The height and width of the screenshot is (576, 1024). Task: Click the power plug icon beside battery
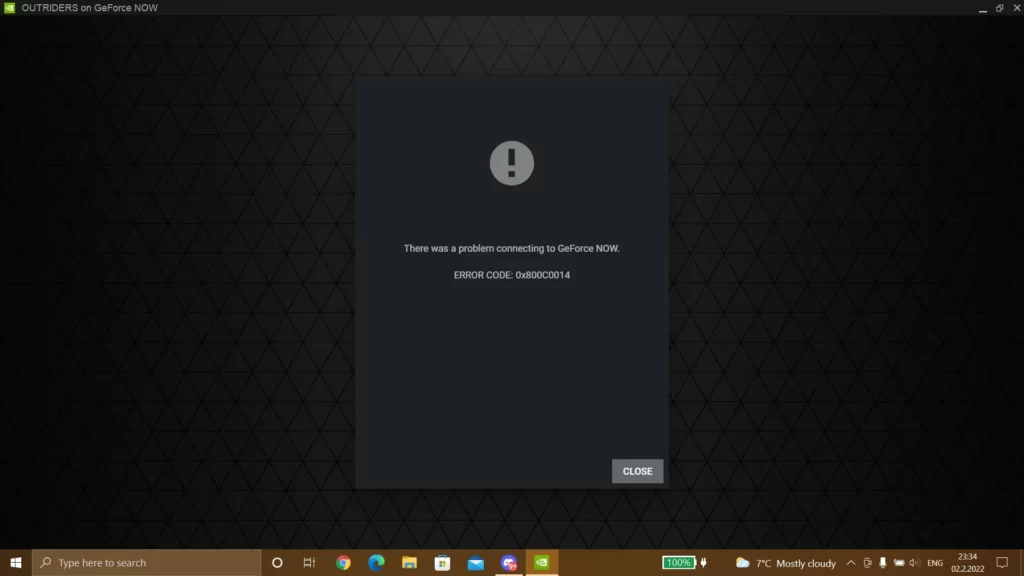tap(703, 562)
